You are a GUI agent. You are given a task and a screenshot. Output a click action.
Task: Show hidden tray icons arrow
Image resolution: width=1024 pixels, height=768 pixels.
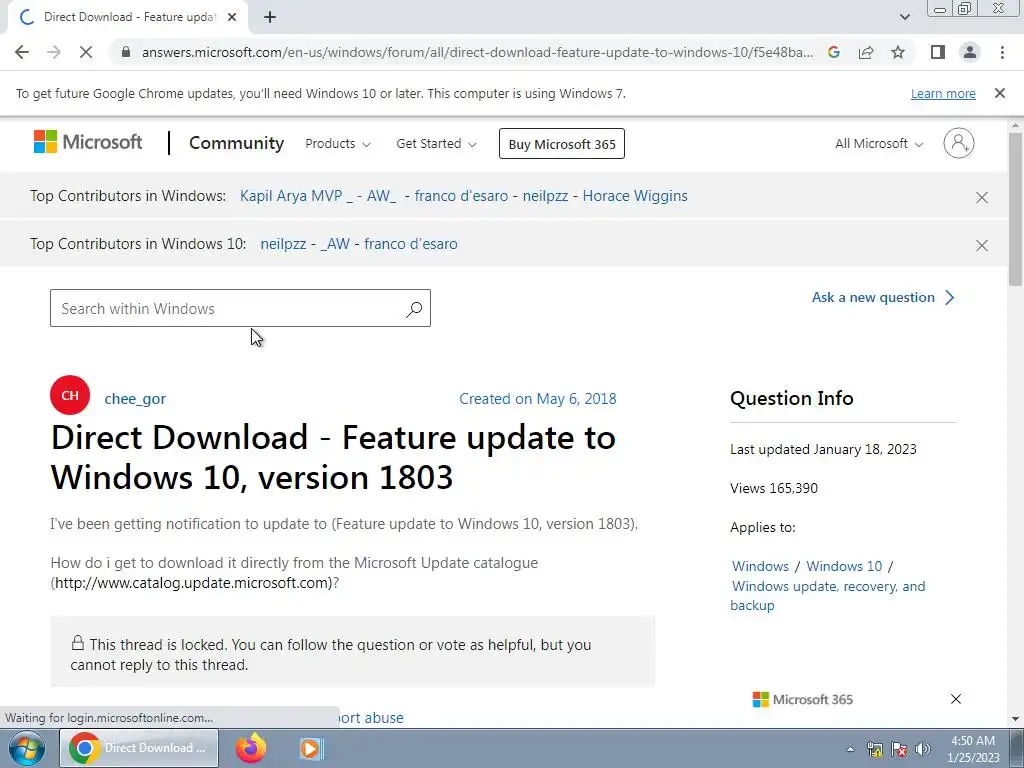(x=850, y=749)
